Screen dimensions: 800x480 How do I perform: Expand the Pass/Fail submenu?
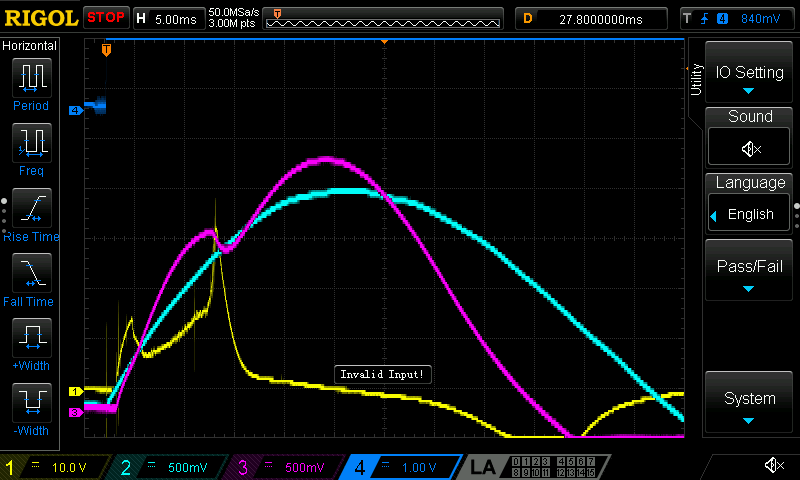click(750, 269)
